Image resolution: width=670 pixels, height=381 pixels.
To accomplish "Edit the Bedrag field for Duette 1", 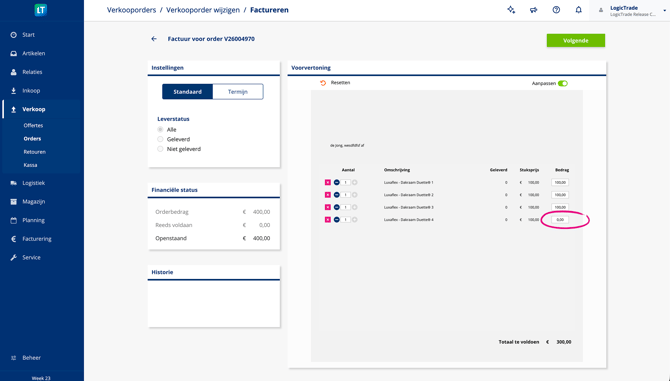I will pyautogui.click(x=560, y=182).
